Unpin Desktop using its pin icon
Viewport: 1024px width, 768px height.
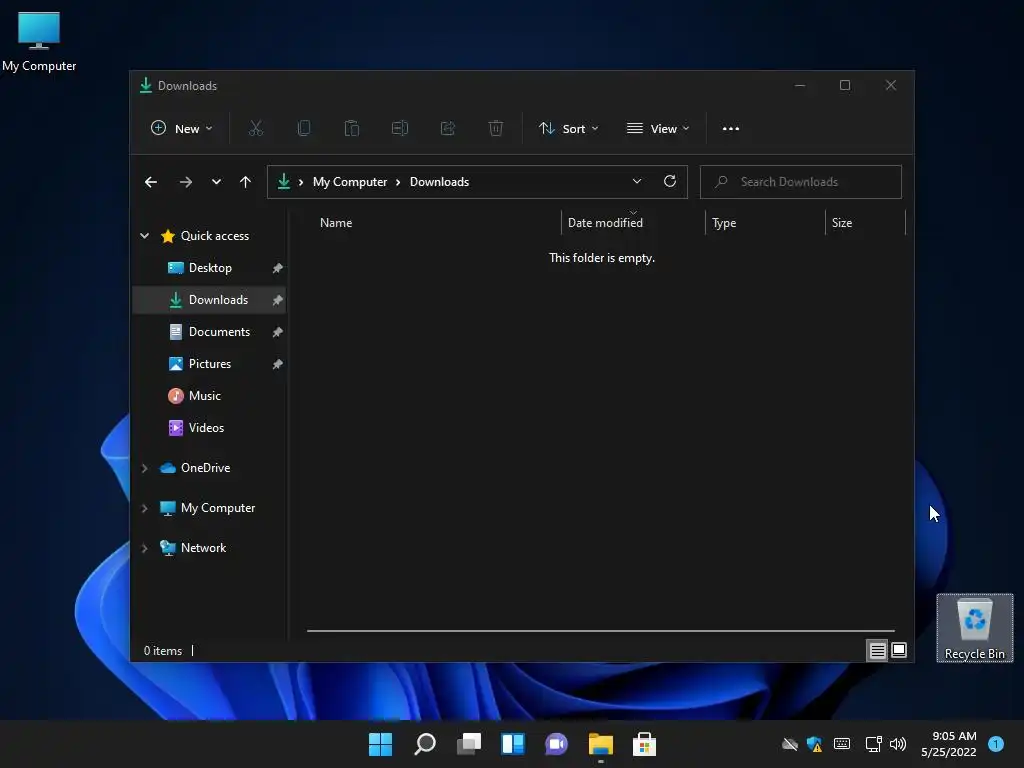click(x=278, y=268)
